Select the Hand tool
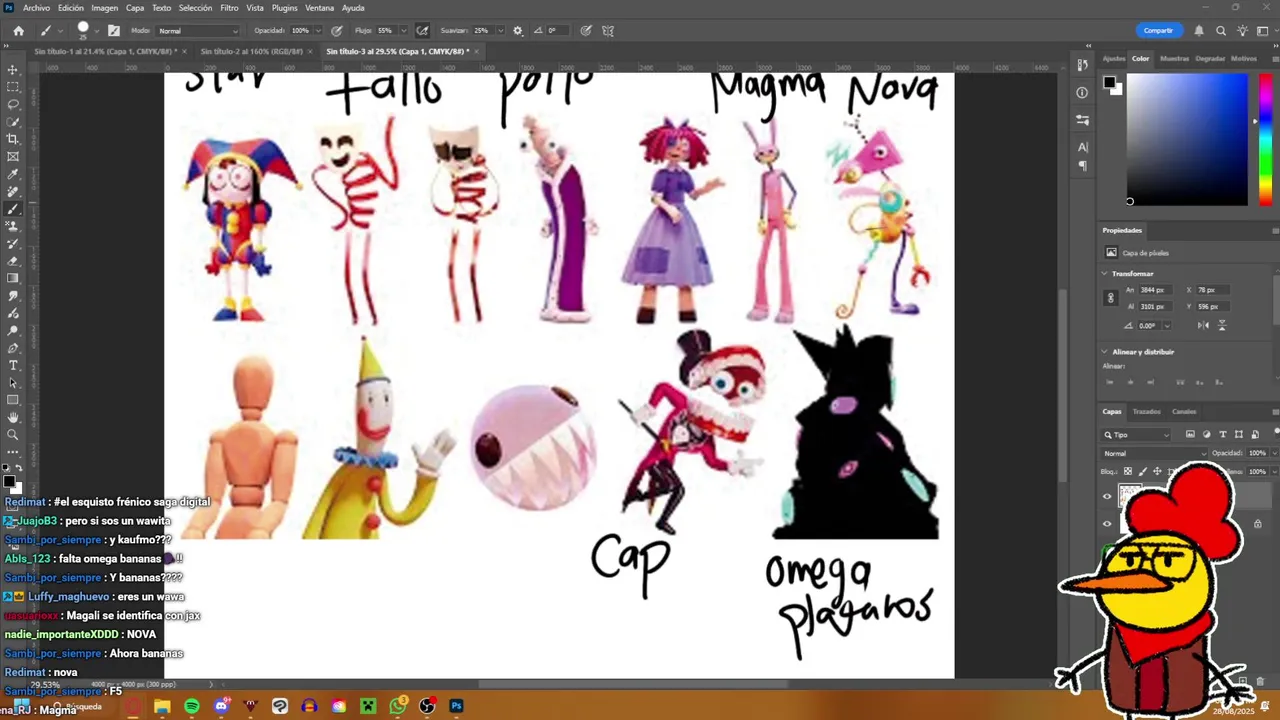 (x=13, y=417)
